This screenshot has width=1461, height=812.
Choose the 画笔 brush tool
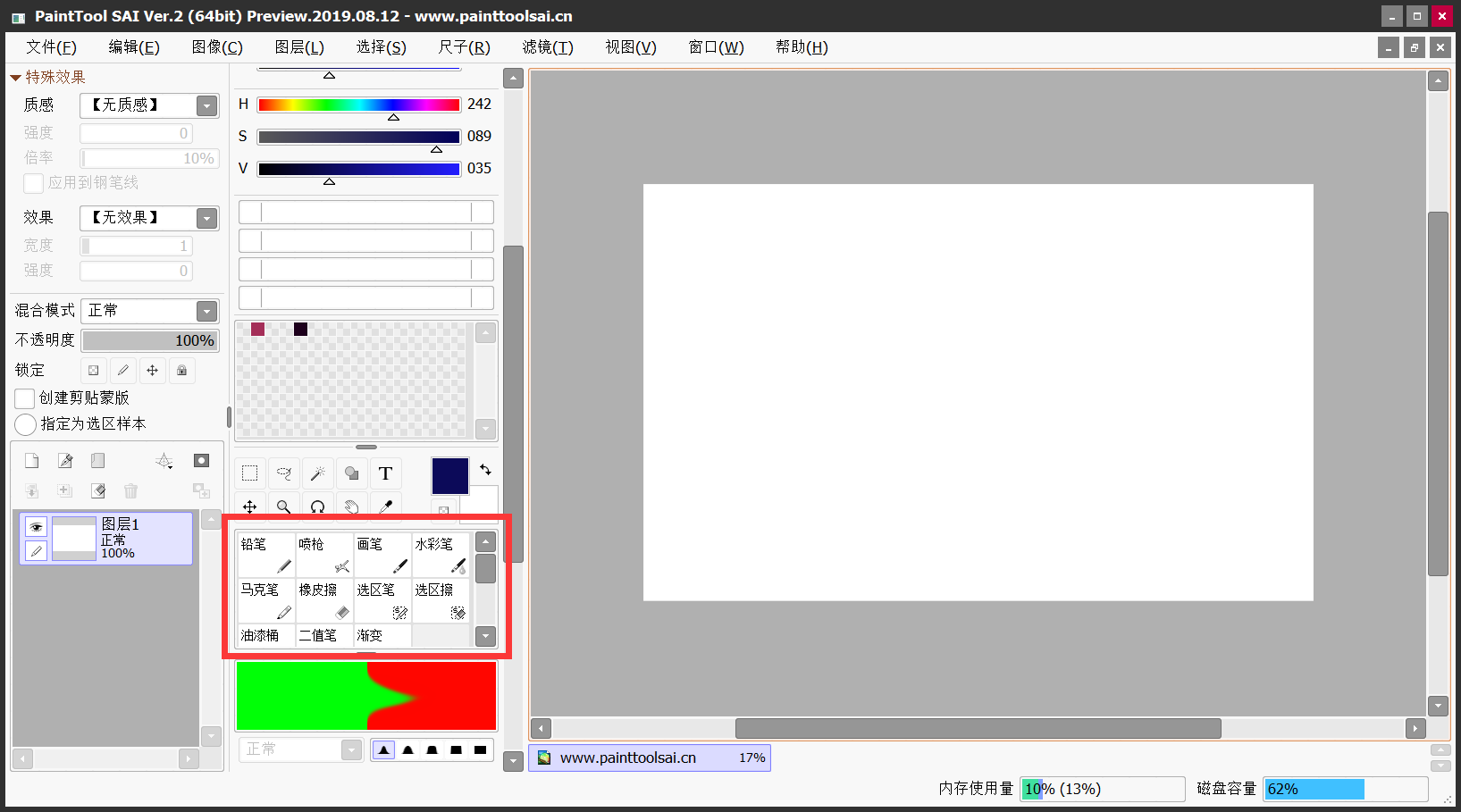(x=382, y=555)
